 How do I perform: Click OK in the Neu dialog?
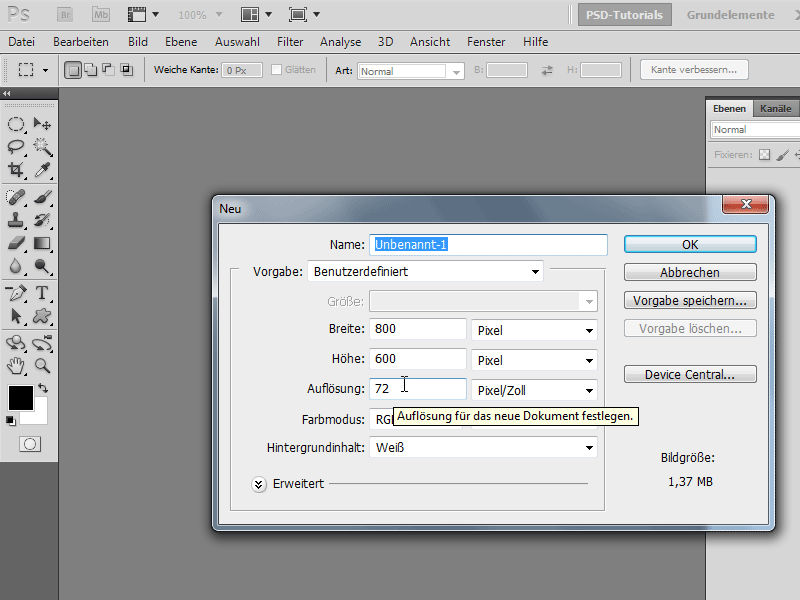click(690, 244)
